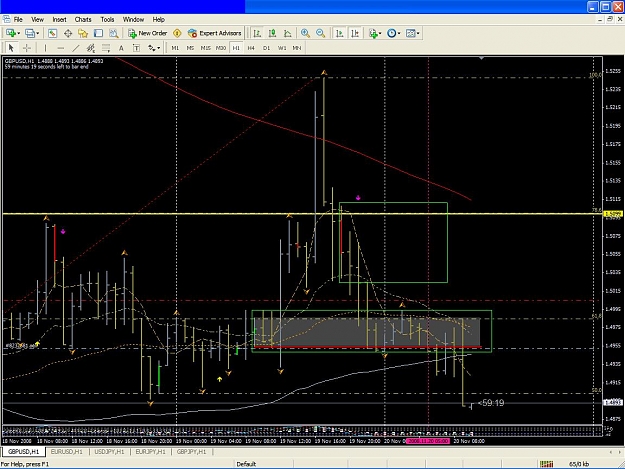625x469 pixels.
Task: Set timeframe to M30
Action: pyautogui.click(x=221, y=48)
